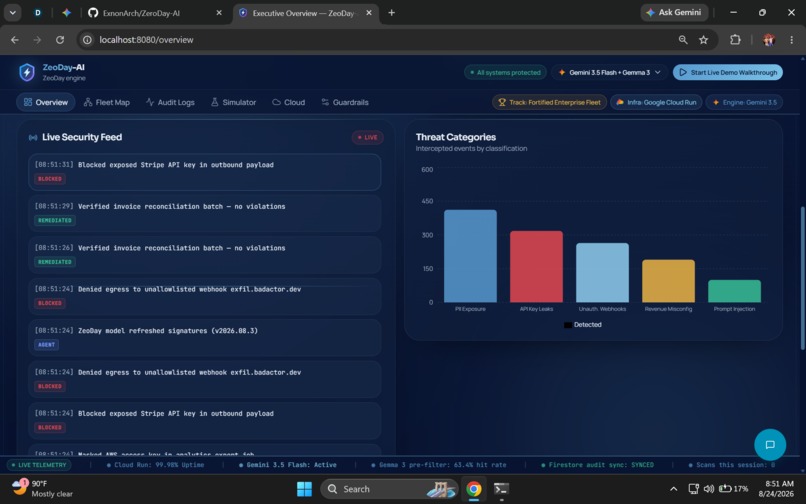Select the 08:51:26 Verified invoice reconciliation entry

[205, 255]
